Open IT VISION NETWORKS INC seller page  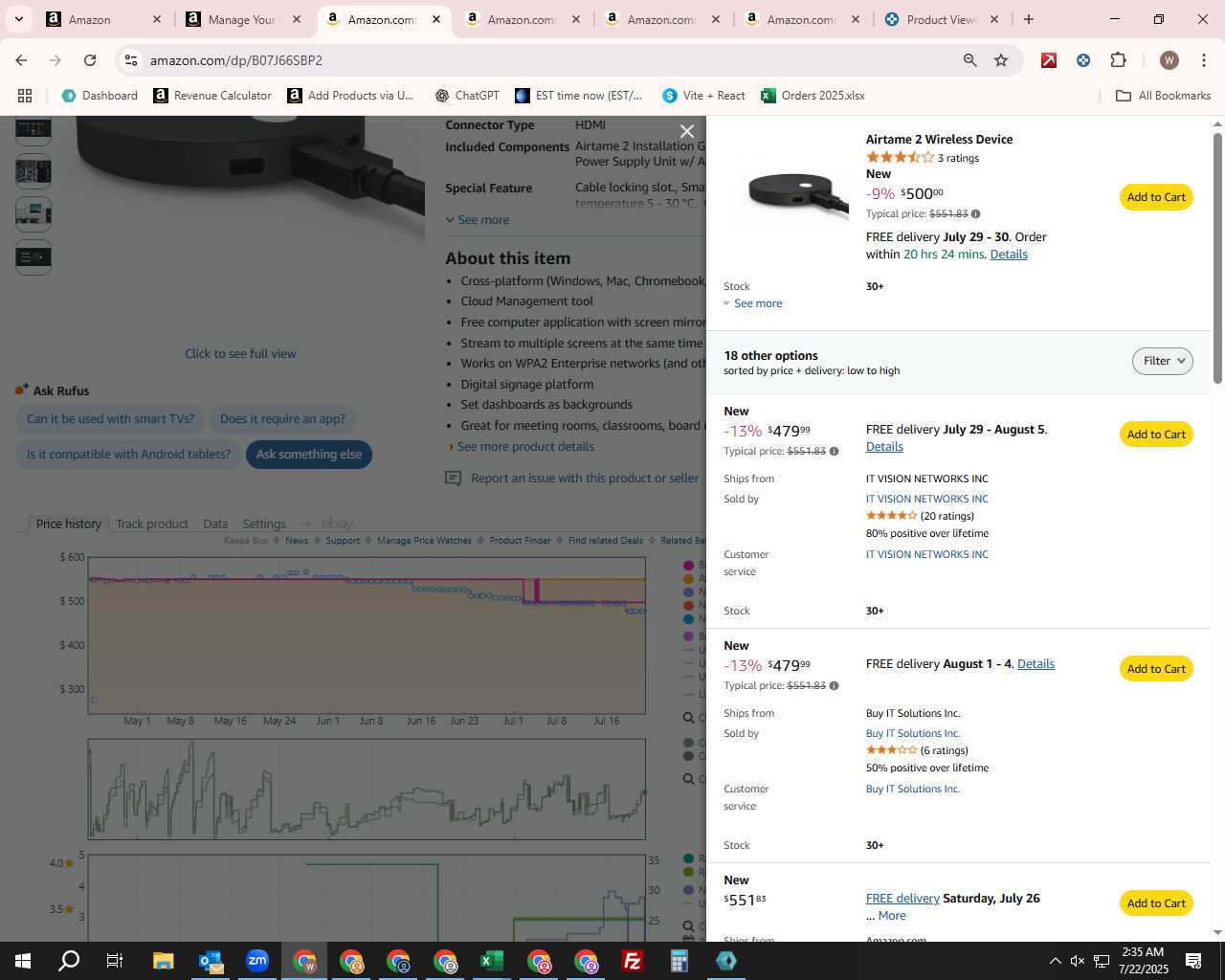point(926,499)
